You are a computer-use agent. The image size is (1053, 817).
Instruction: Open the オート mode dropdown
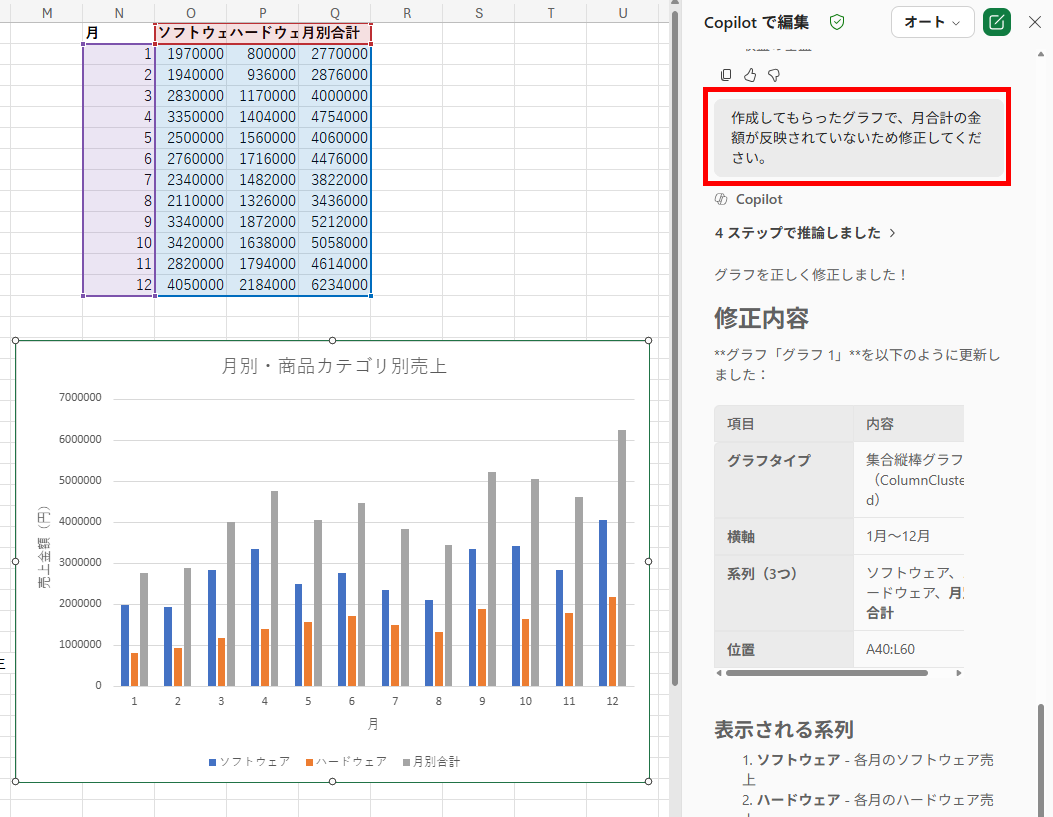tap(932, 22)
